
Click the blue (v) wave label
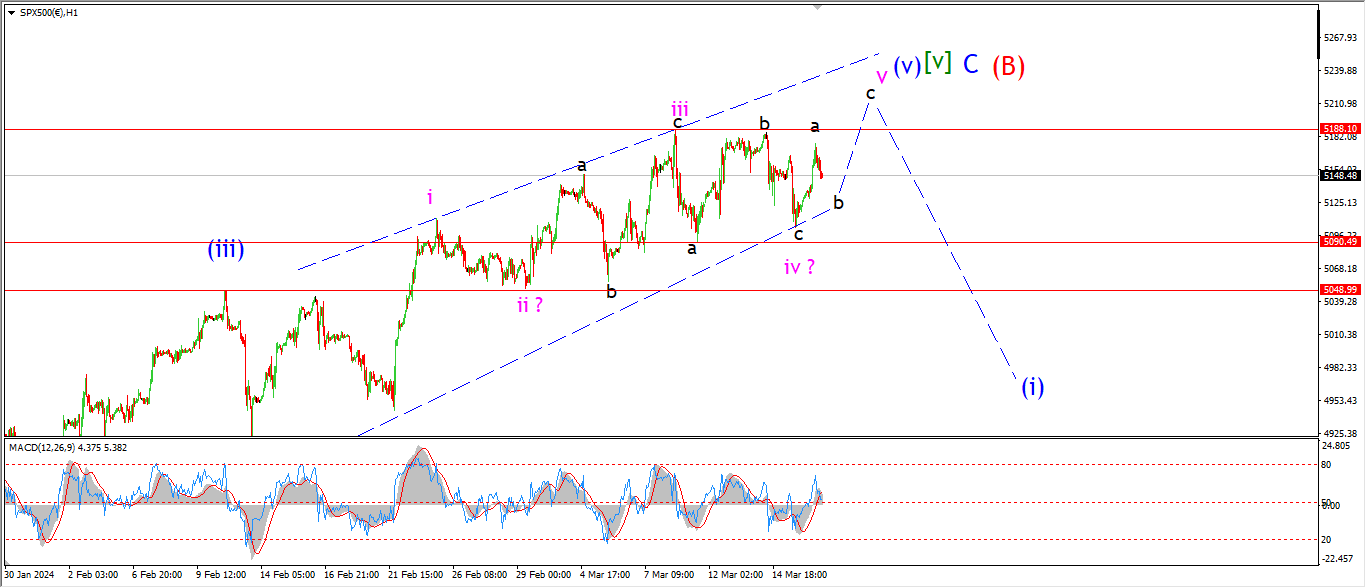(x=906, y=66)
